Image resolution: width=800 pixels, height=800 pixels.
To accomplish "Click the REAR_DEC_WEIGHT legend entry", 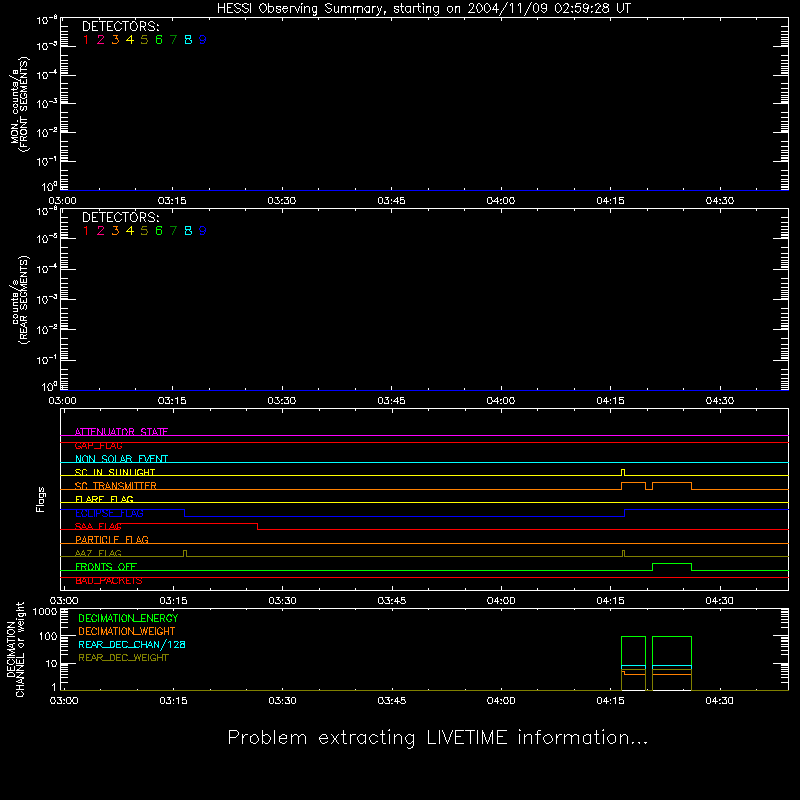I will click(123, 658).
